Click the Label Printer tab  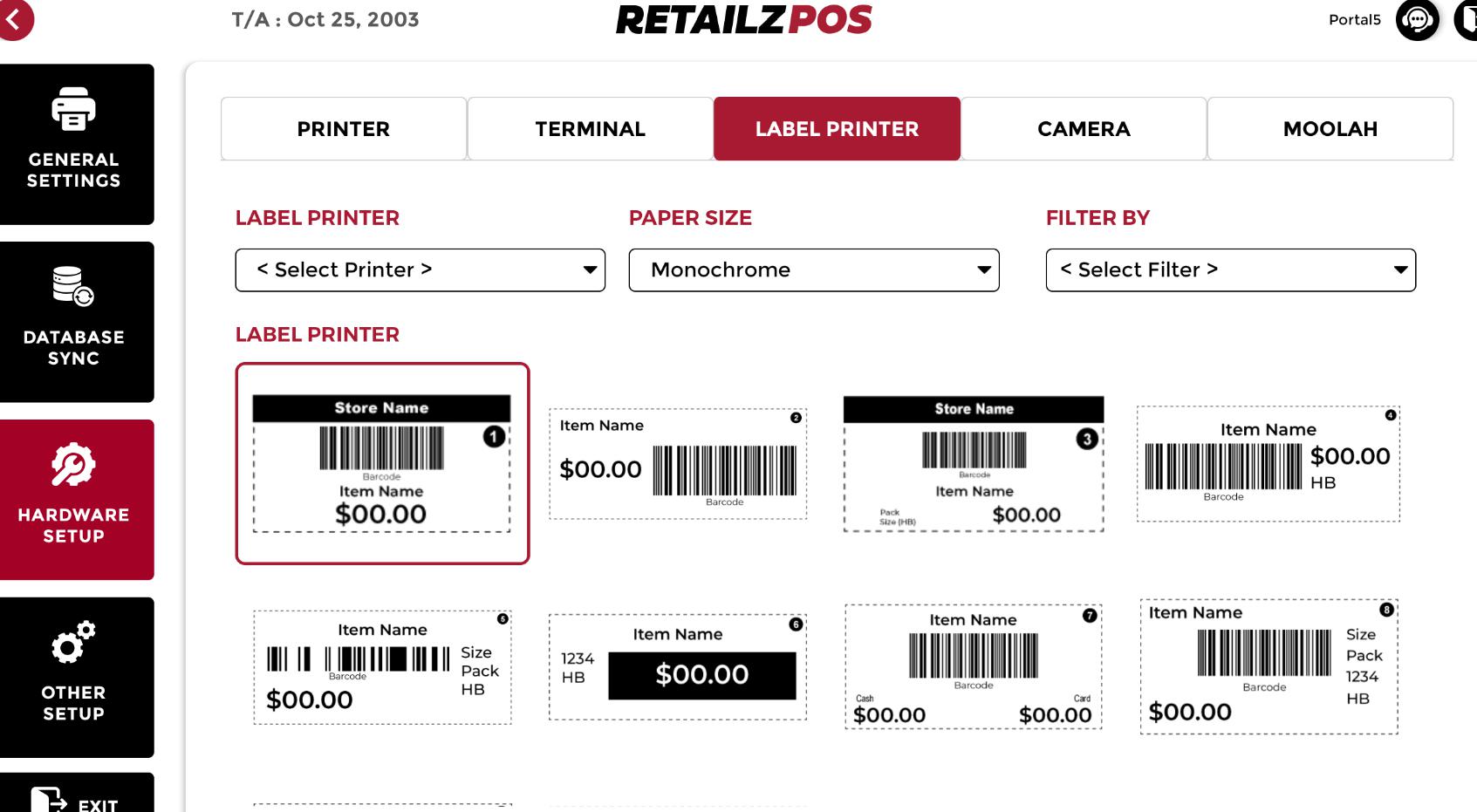coord(837,129)
